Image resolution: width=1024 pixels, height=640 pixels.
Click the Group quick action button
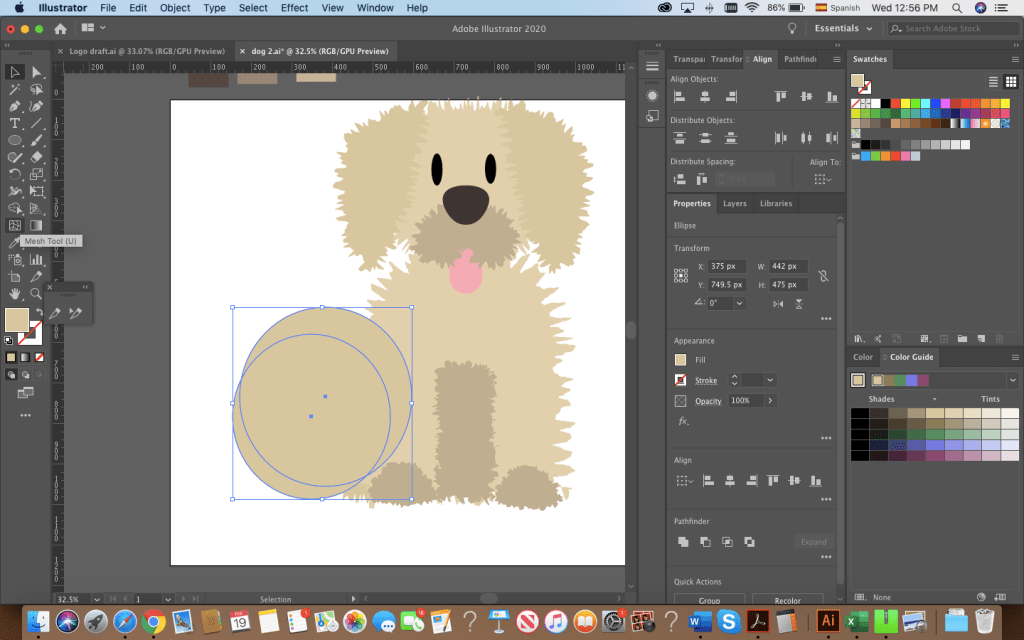click(x=709, y=600)
